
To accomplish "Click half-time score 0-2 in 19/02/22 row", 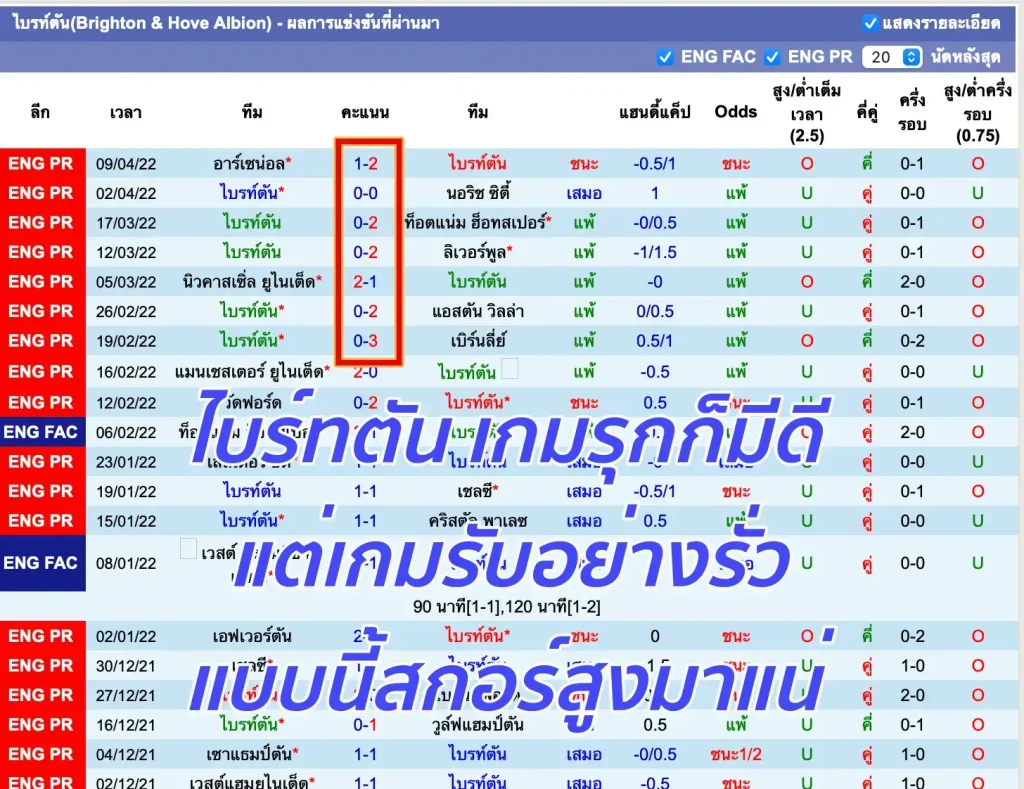I will click(x=912, y=341).
